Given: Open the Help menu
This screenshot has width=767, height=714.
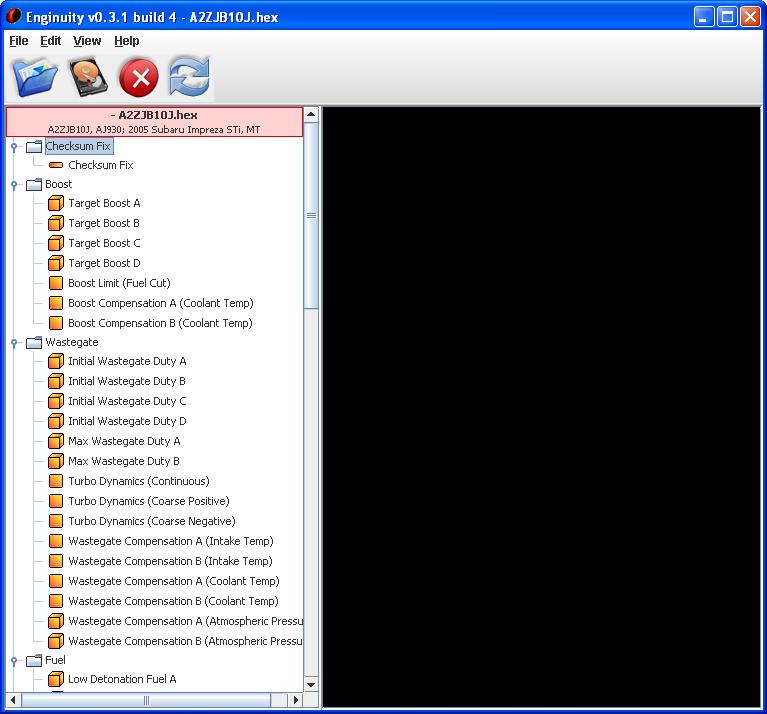Looking at the screenshot, I should point(127,41).
